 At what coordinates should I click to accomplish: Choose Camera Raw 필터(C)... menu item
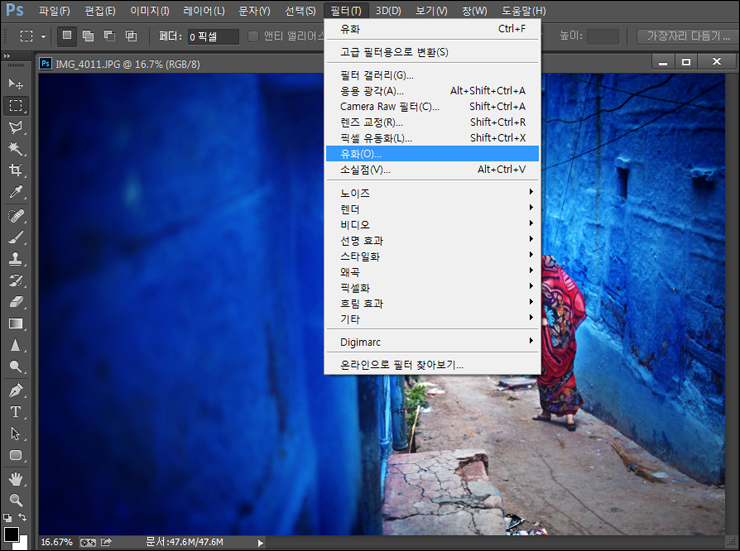[432, 107]
